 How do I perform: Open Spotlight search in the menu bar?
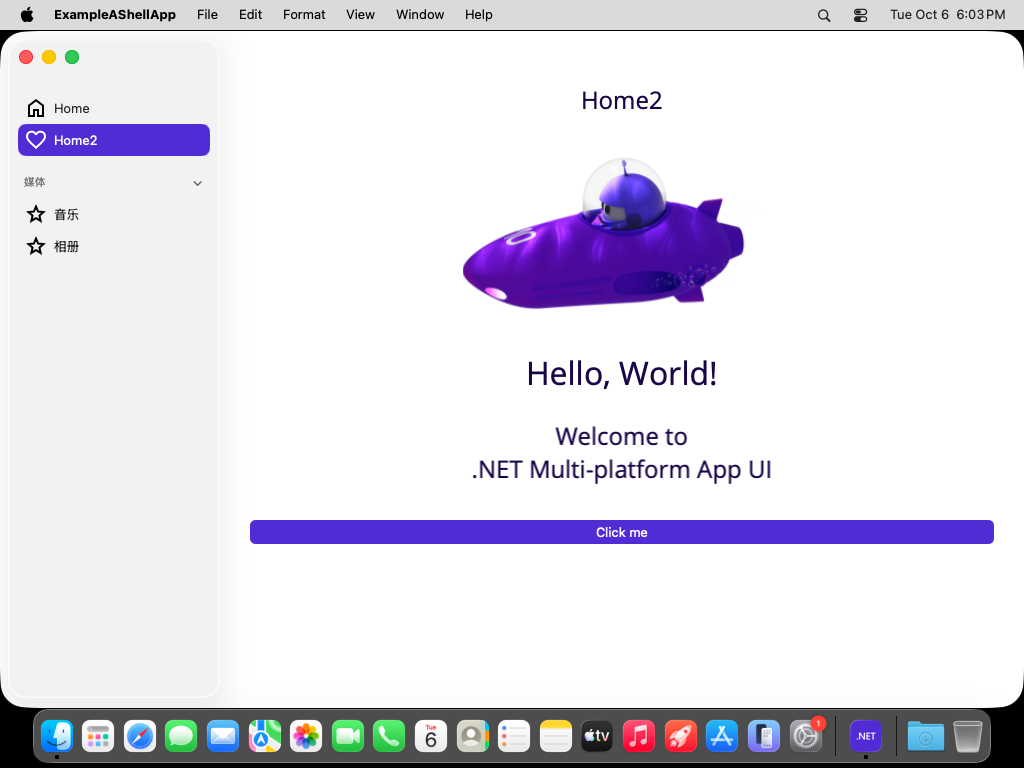tap(824, 15)
